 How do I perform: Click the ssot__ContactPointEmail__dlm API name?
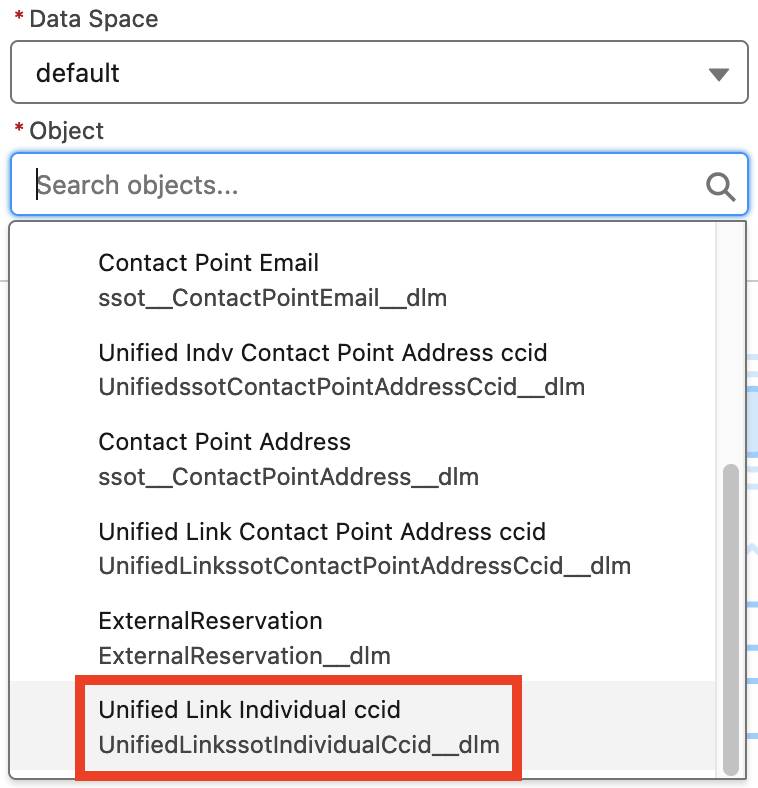[272, 298]
